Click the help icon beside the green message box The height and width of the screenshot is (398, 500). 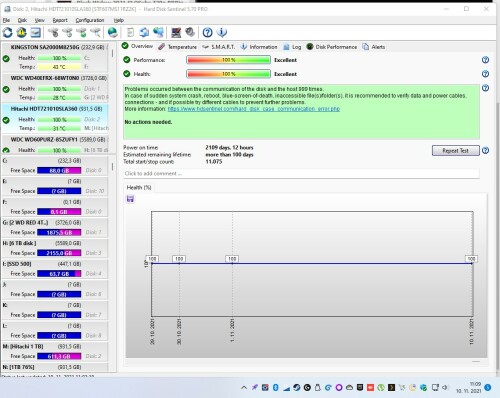pyautogui.click(x=485, y=88)
